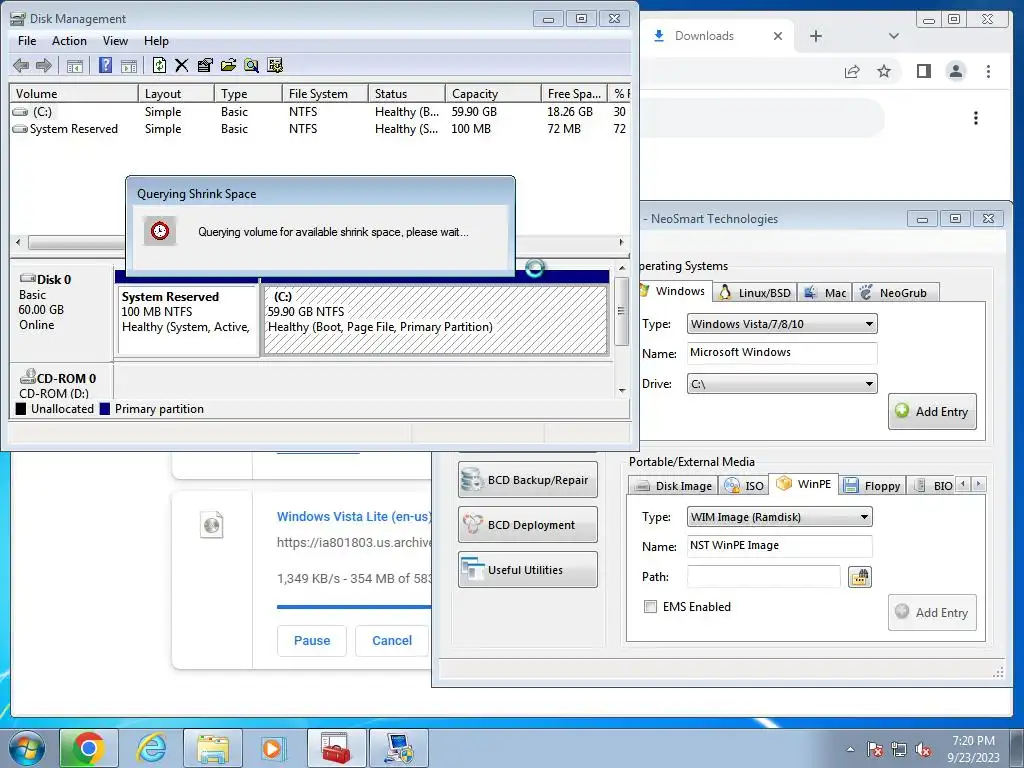Pause the Windows Vista Lite download
Viewport: 1024px width, 768px height.
312,641
